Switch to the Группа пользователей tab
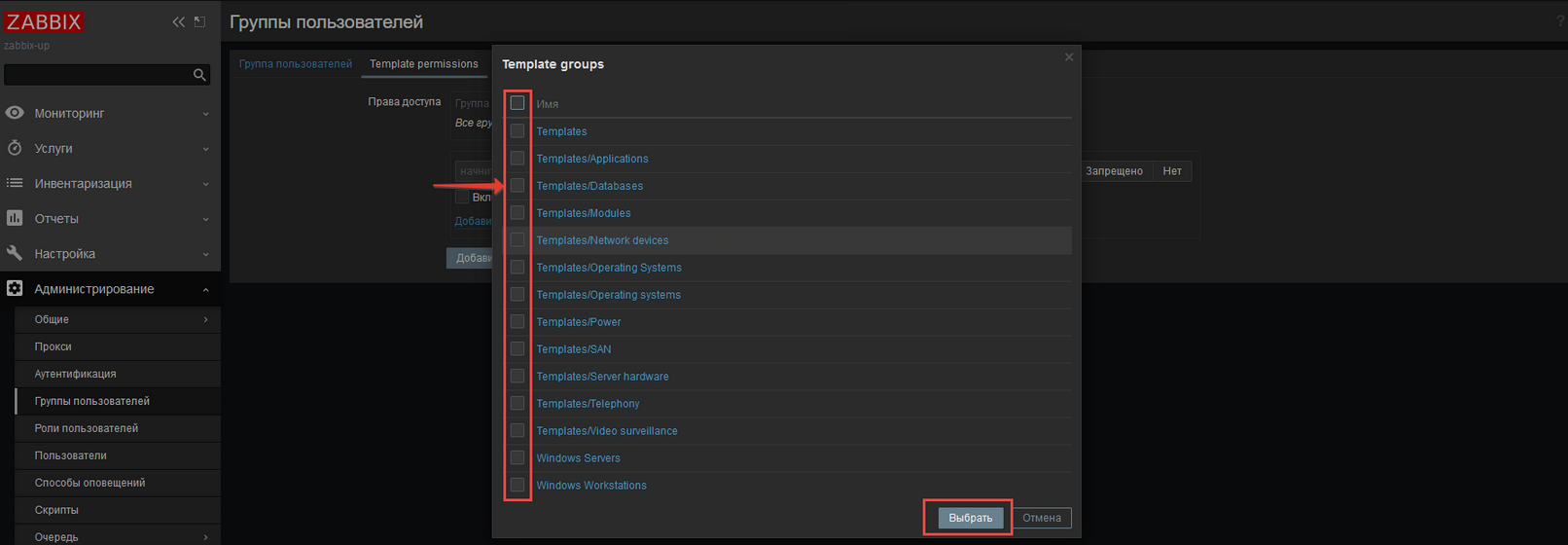This screenshot has width=1568, height=545. pyautogui.click(x=296, y=64)
